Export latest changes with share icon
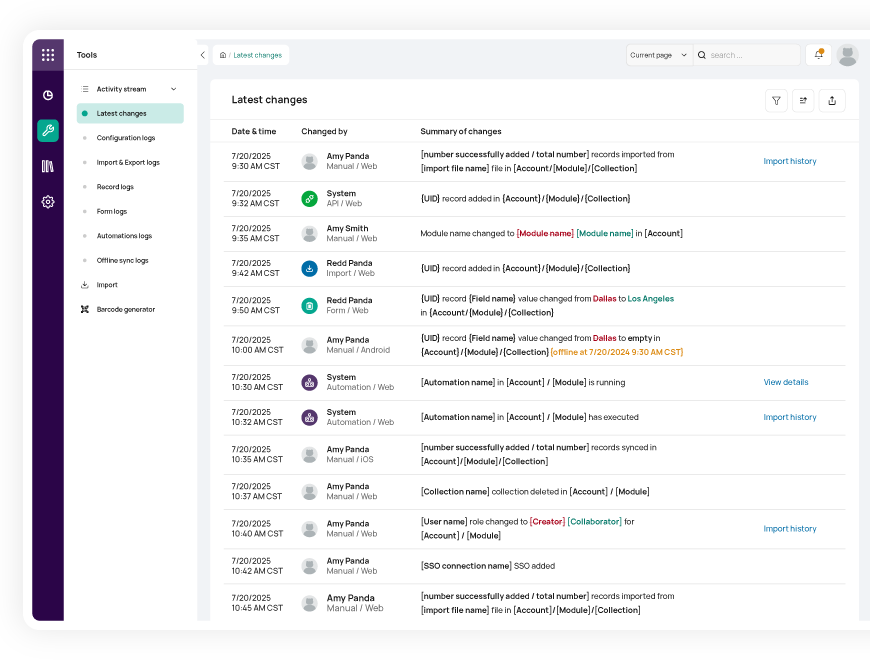This screenshot has width=870, height=660. coord(832,100)
